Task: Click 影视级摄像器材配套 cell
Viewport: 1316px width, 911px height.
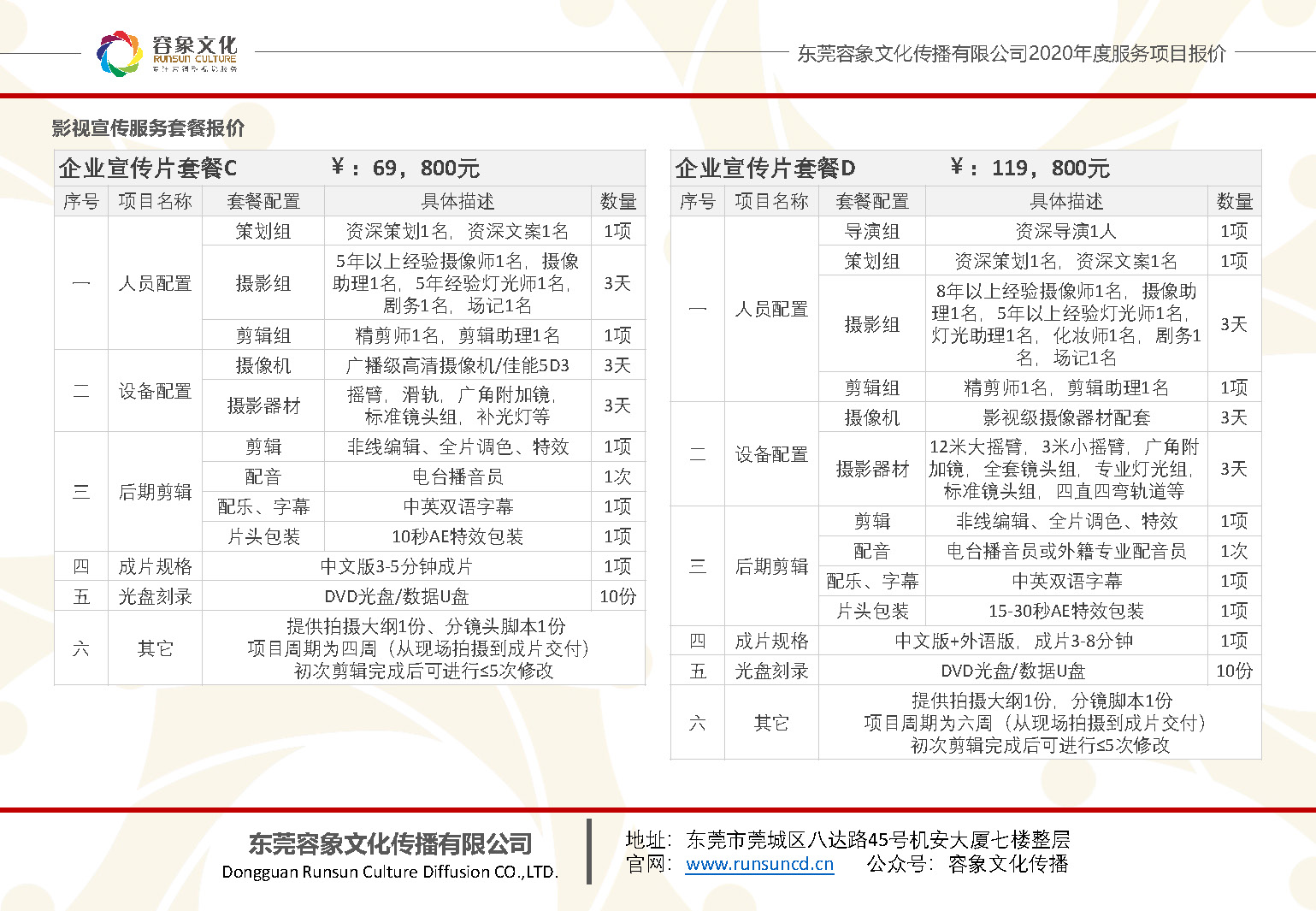Action: [1066, 417]
